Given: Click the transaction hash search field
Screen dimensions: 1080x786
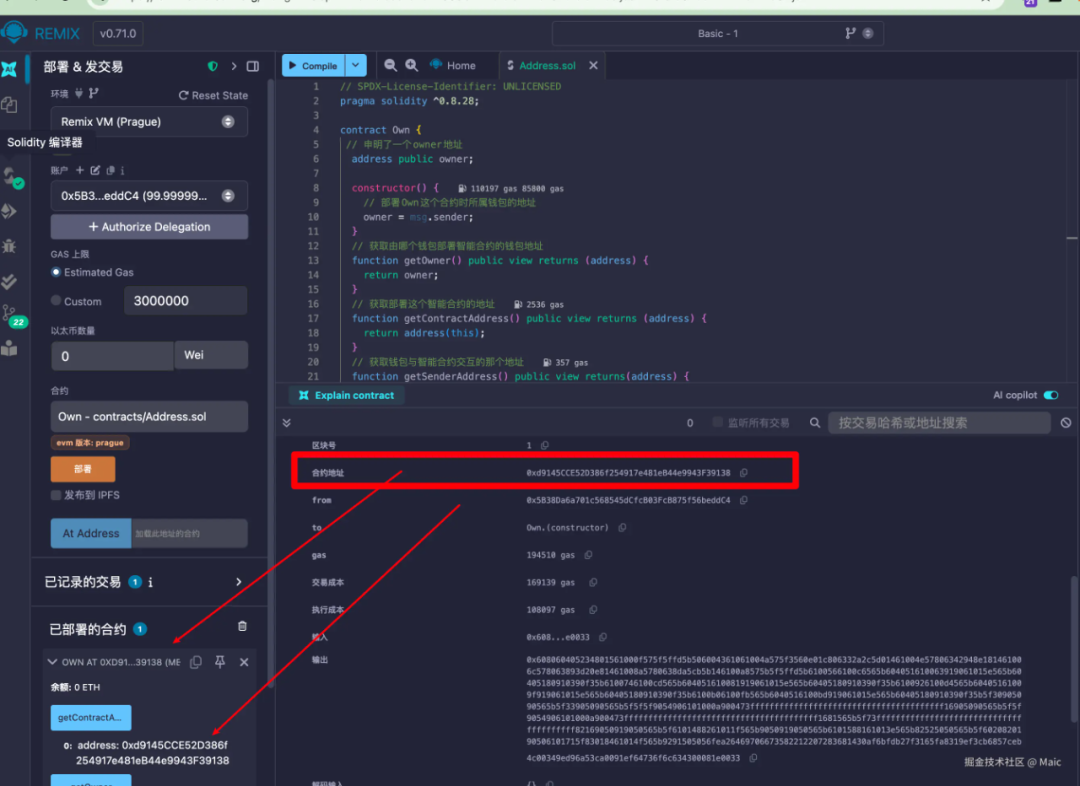Looking at the screenshot, I should (939, 423).
